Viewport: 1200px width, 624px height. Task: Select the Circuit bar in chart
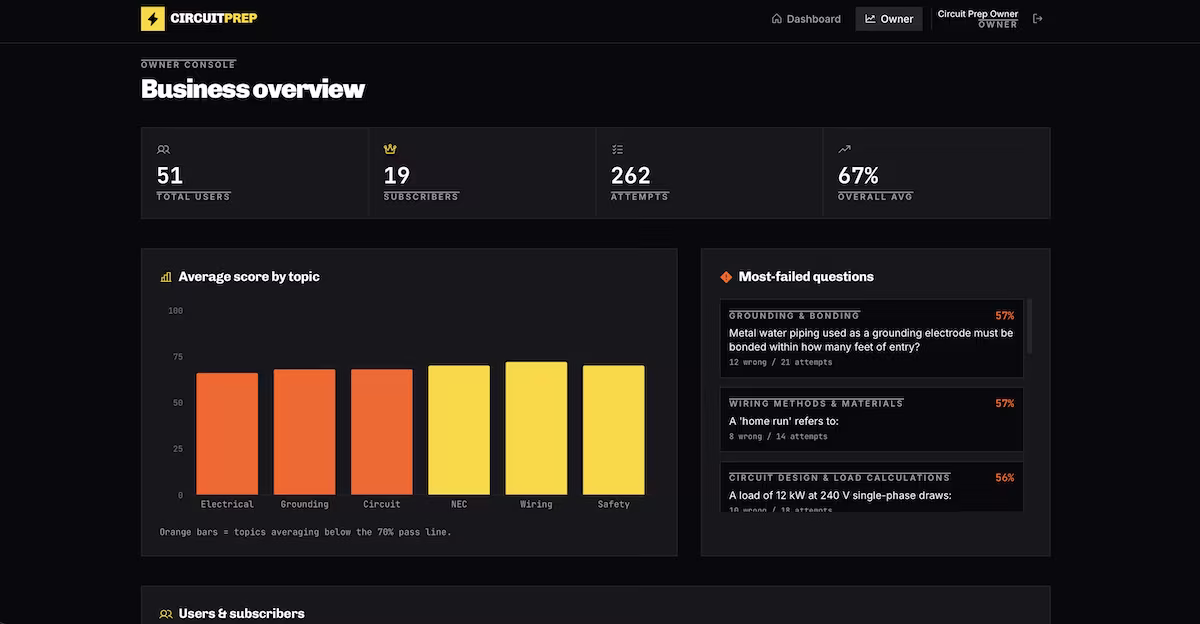pyautogui.click(x=382, y=432)
